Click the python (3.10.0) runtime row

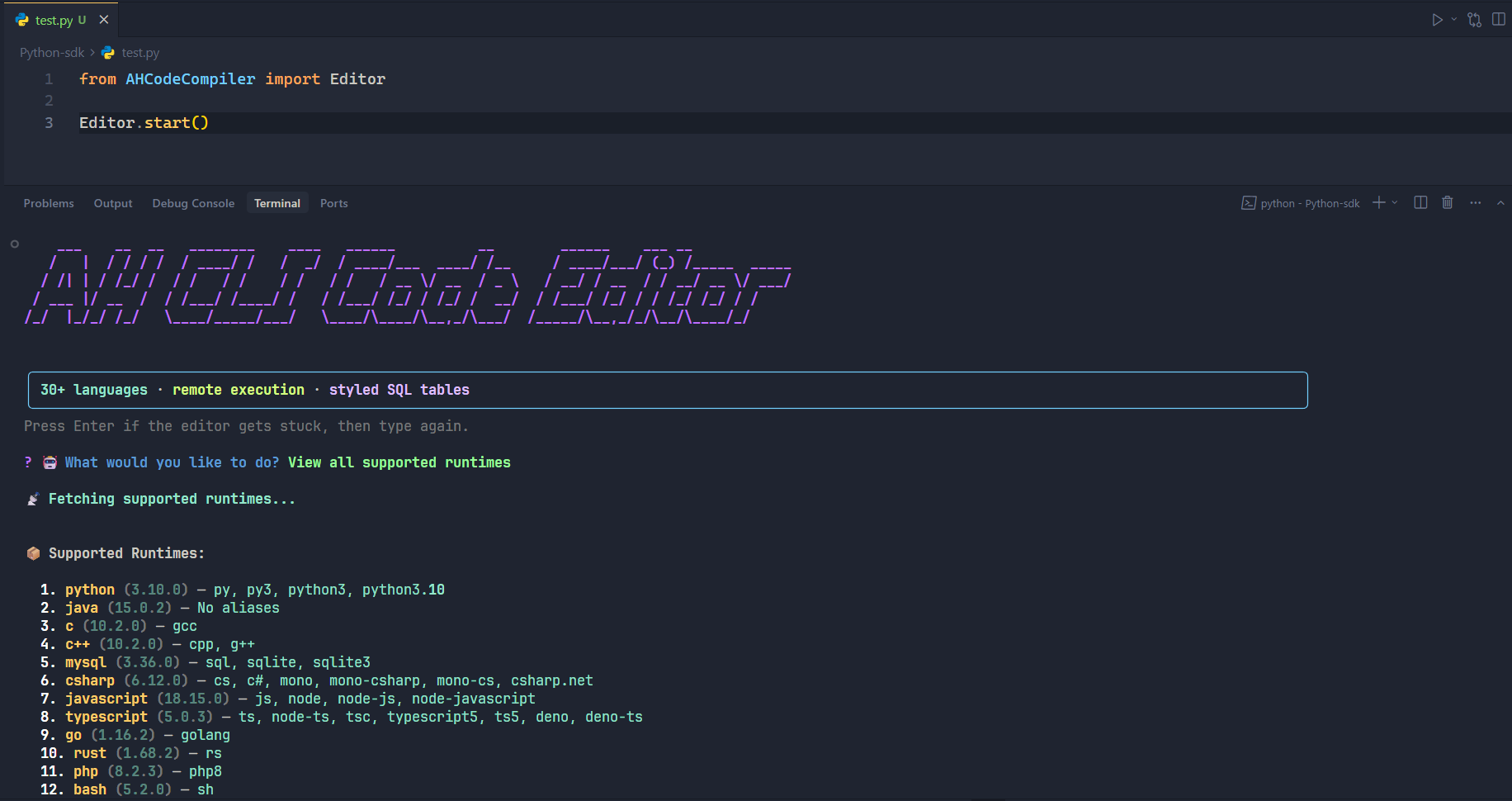(243, 590)
